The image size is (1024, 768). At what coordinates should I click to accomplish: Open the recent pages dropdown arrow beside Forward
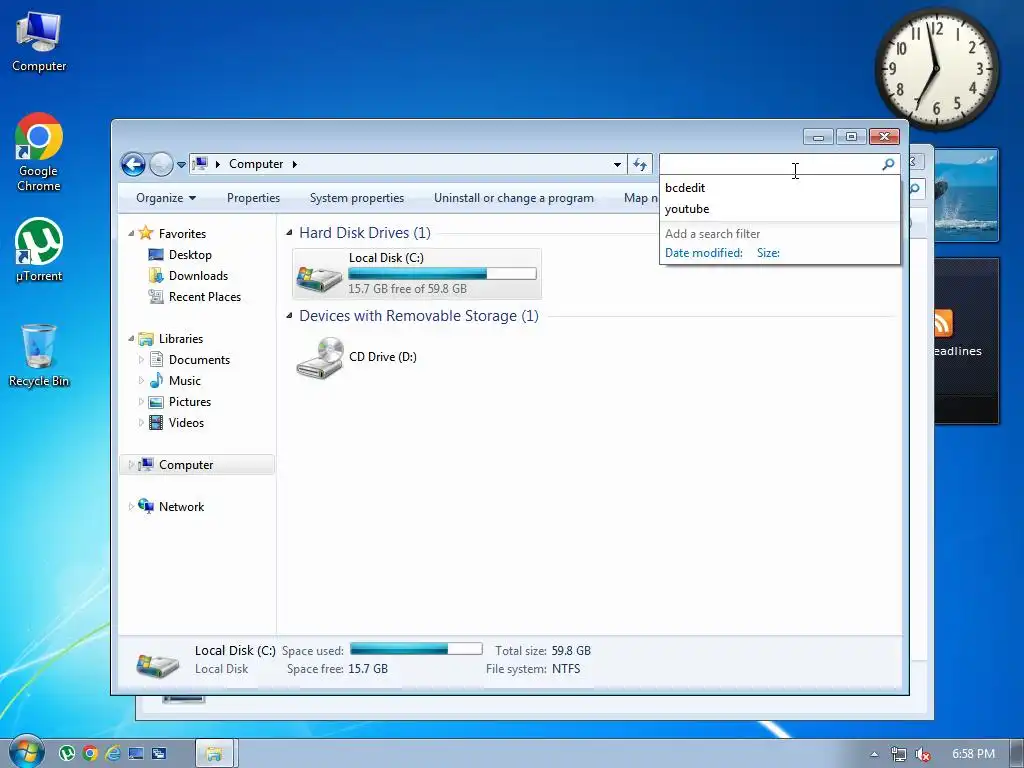pyautogui.click(x=182, y=165)
